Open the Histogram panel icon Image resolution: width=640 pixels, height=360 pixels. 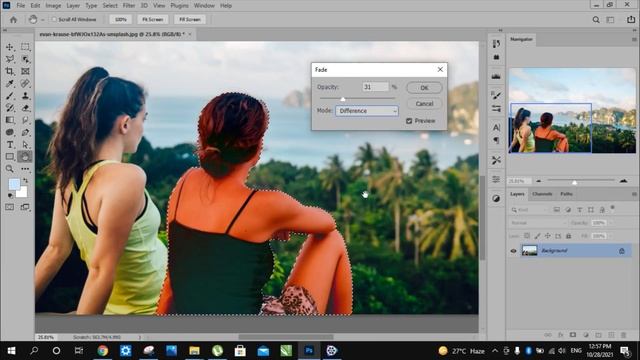click(496, 76)
